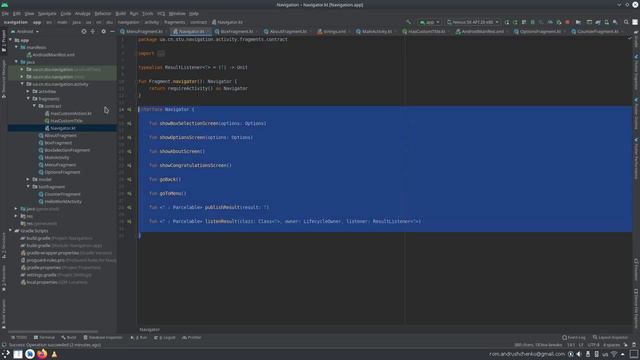Collapse the fragments package node
The image size is (640, 360).
click(29, 99)
